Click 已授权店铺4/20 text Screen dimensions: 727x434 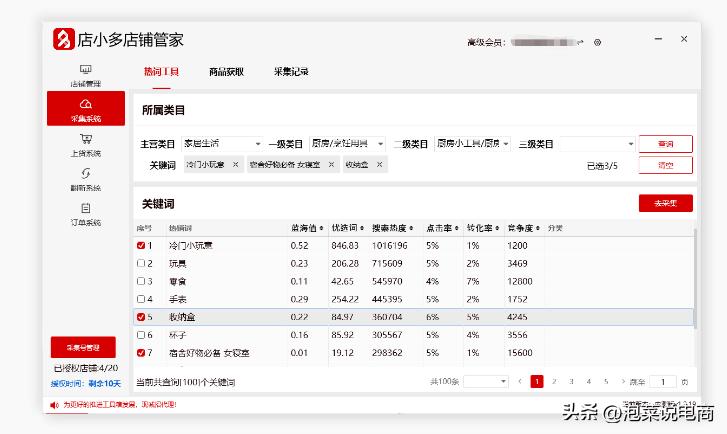click(x=86, y=368)
